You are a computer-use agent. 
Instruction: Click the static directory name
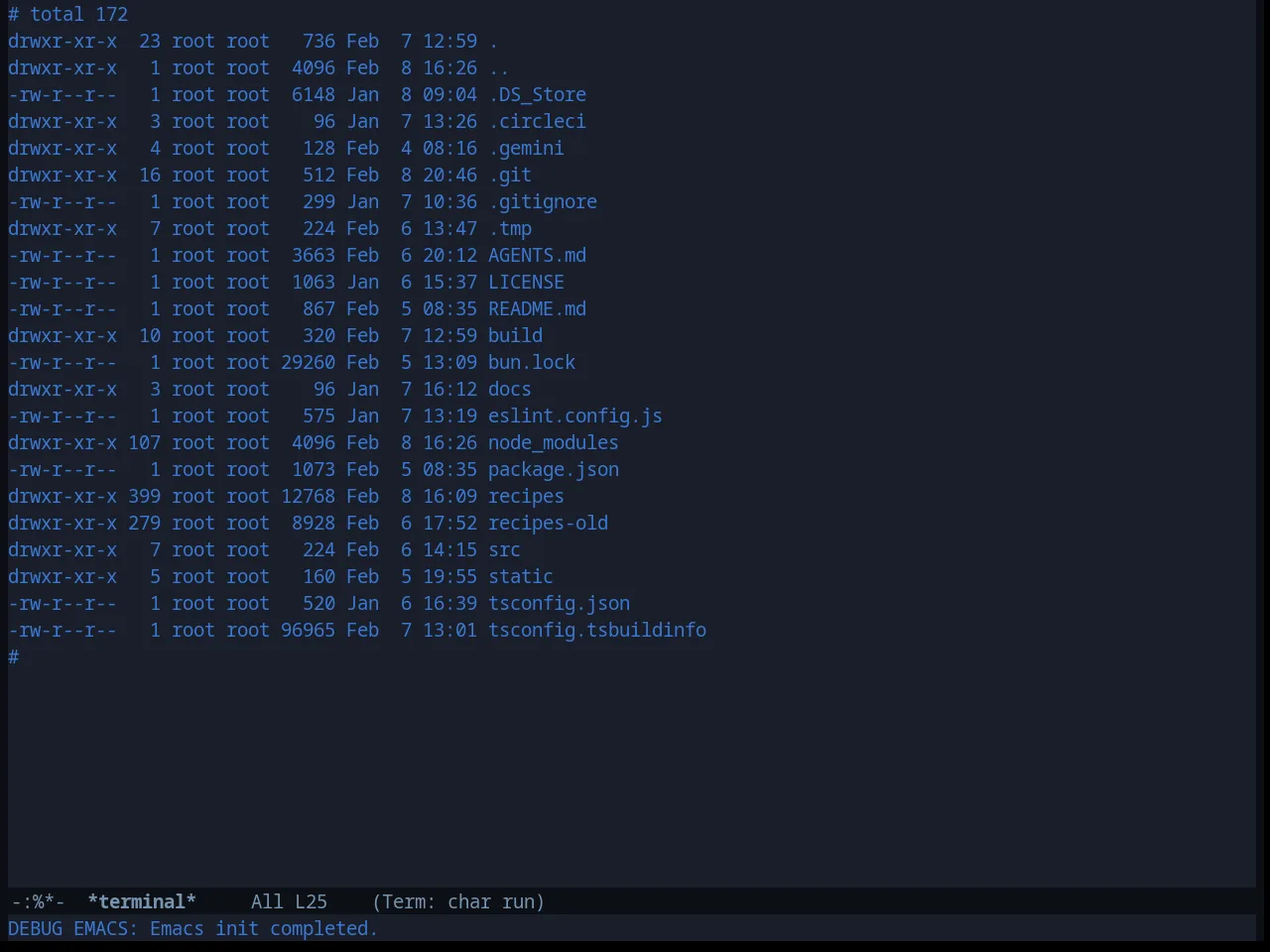pyautogui.click(x=521, y=576)
